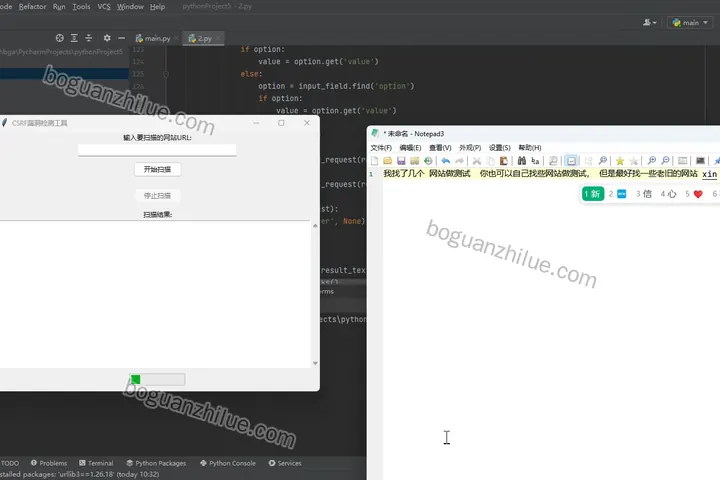
Task: Click the Save floppy icon in Notepad3
Action: [401, 161]
